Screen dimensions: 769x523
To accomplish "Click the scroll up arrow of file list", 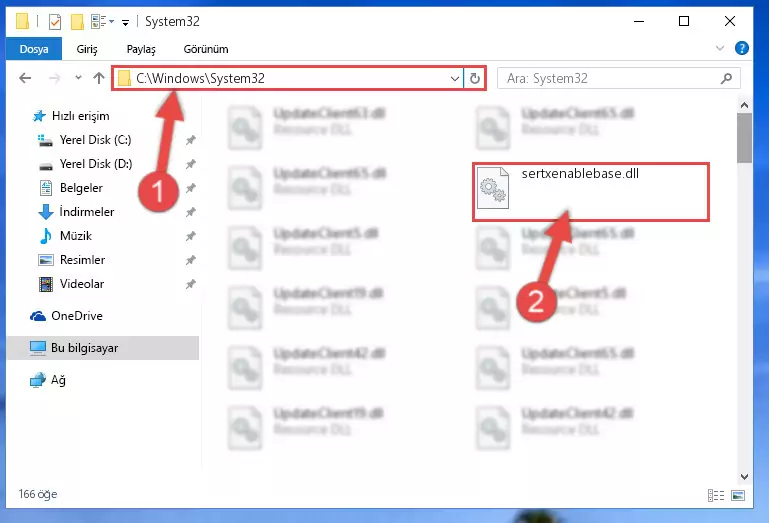I will coord(744,105).
